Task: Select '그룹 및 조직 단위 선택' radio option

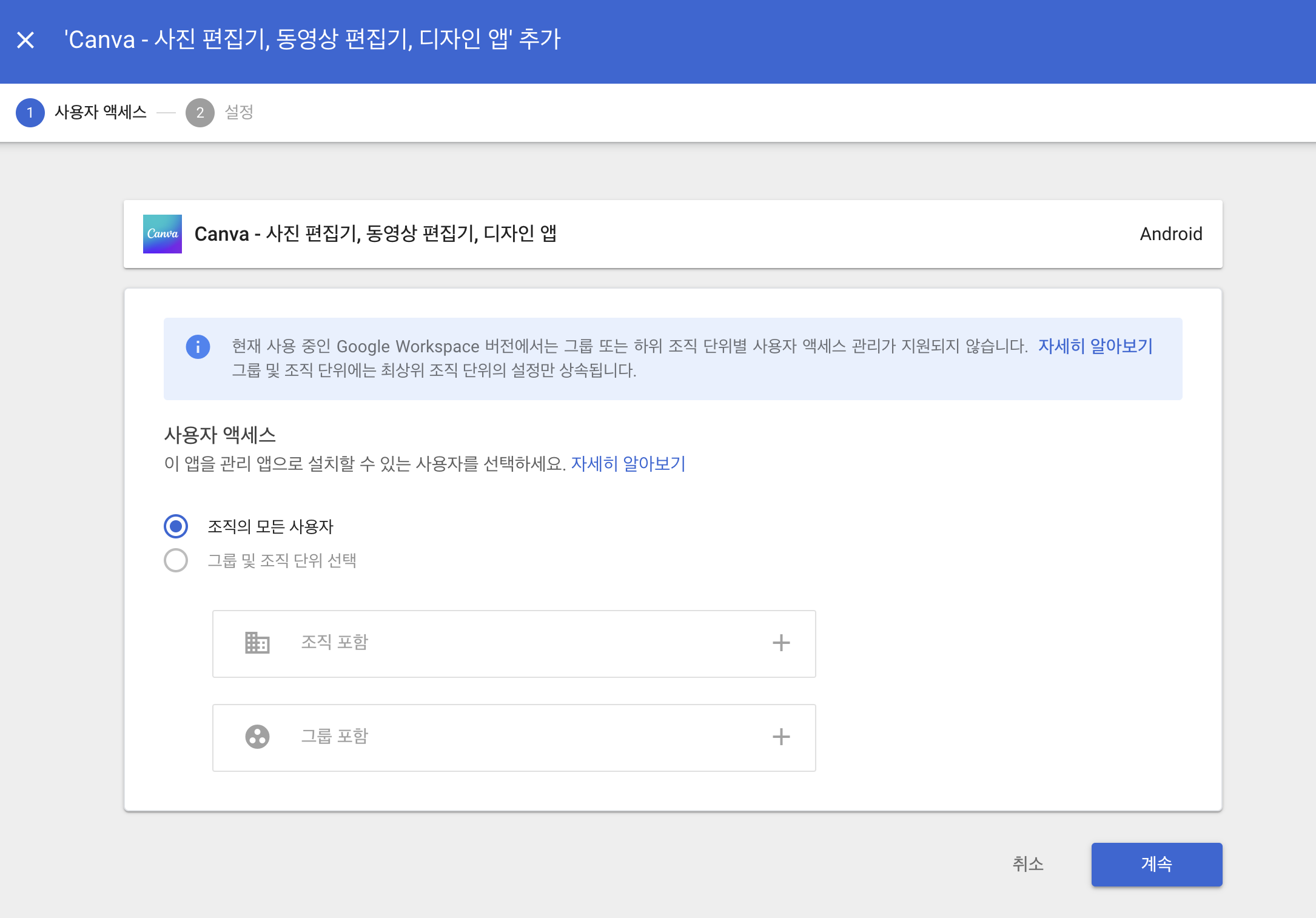Action: pos(176,560)
